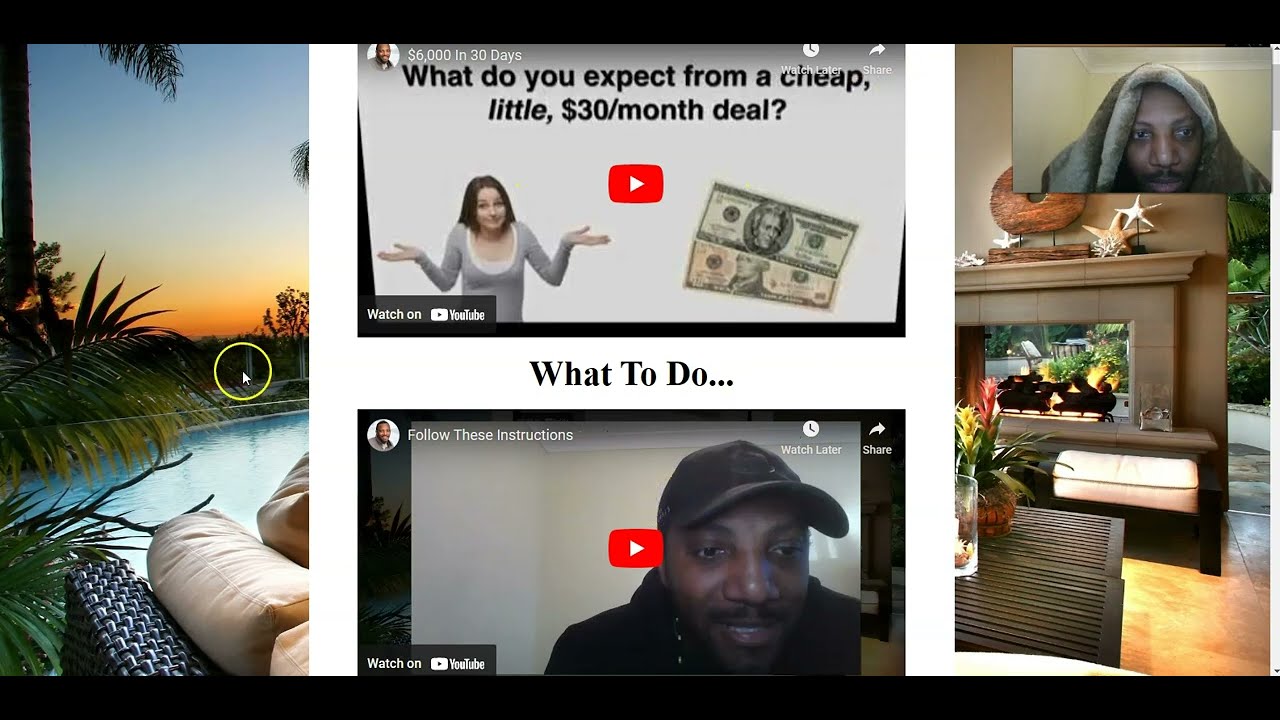This screenshot has width=1280, height=720.
Task: Click the shrugging woman in first video
Action: pyautogui.click(x=493, y=249)
